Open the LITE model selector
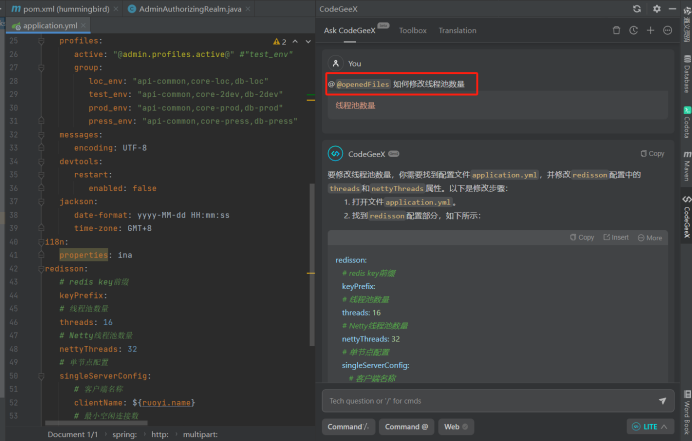This screenshot has width=692, height=441. [650, 426]
